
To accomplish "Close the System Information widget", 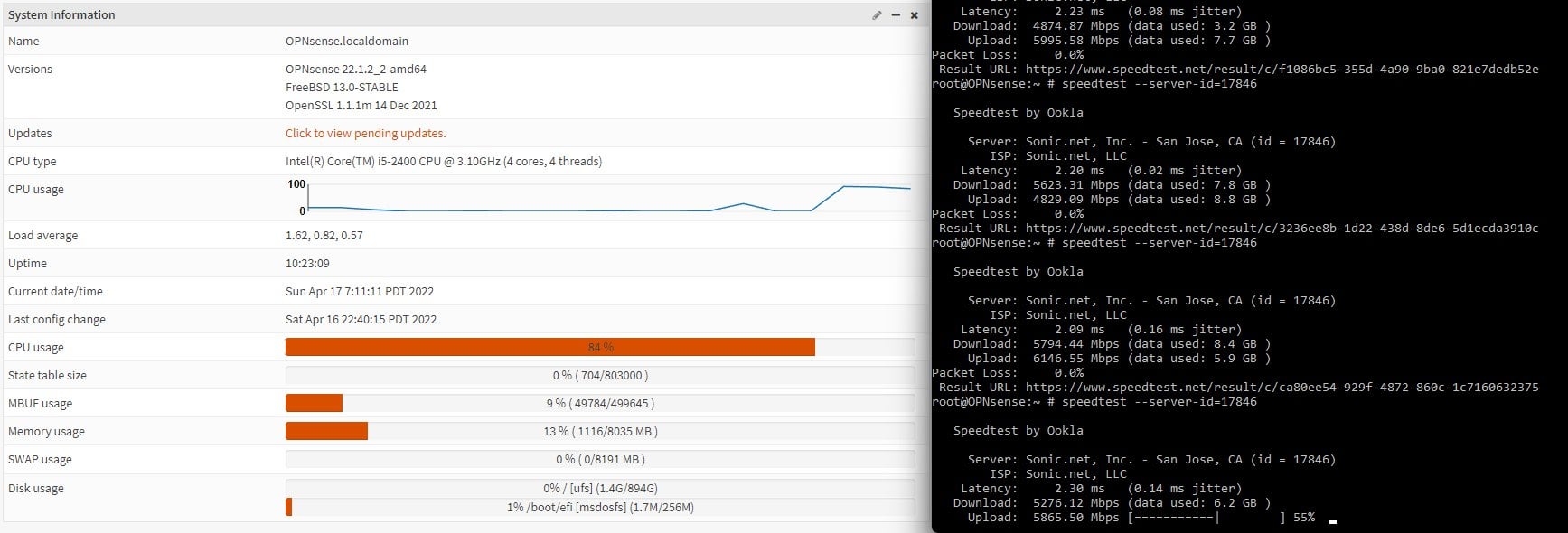I will coord(914,15).
